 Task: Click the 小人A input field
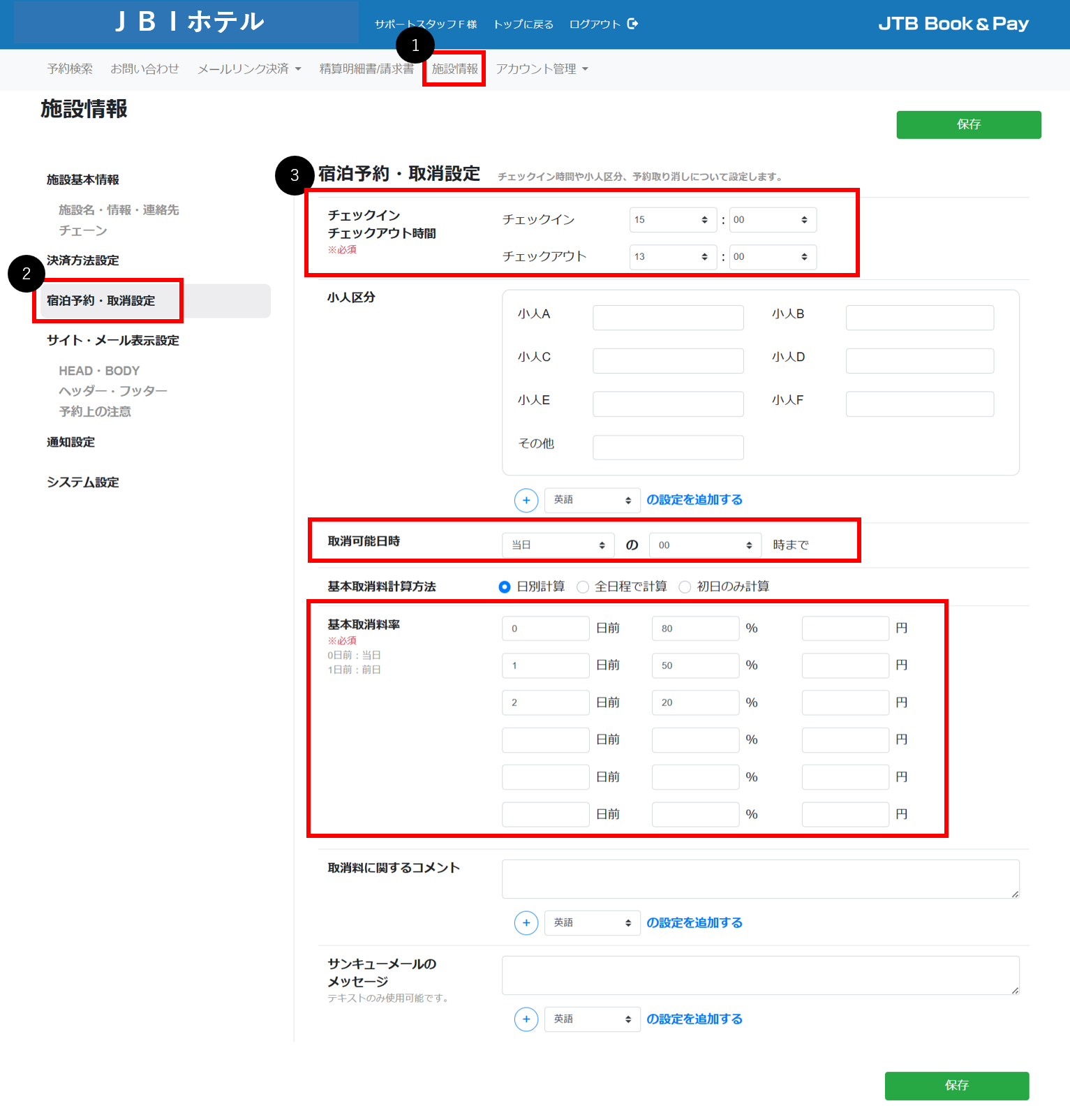669,318
